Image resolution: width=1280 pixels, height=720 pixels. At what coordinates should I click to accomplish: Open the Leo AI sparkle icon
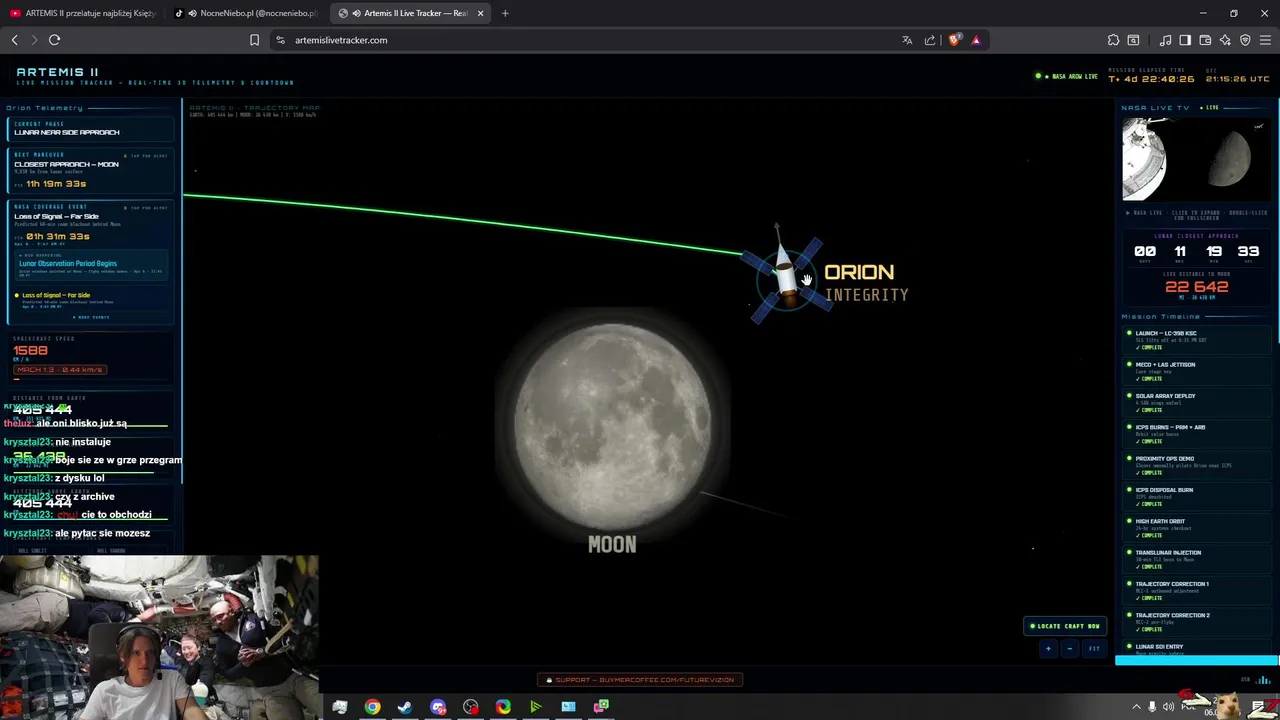click(x=1225, y=40)
